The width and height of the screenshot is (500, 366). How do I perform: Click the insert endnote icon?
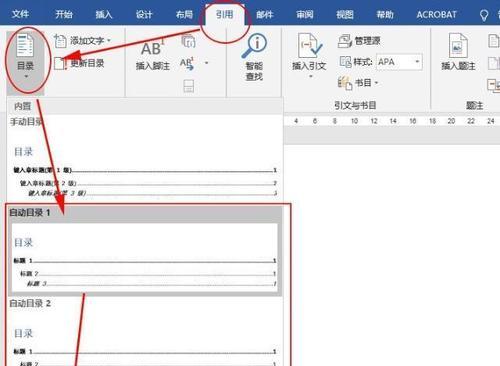coord(188,41)
